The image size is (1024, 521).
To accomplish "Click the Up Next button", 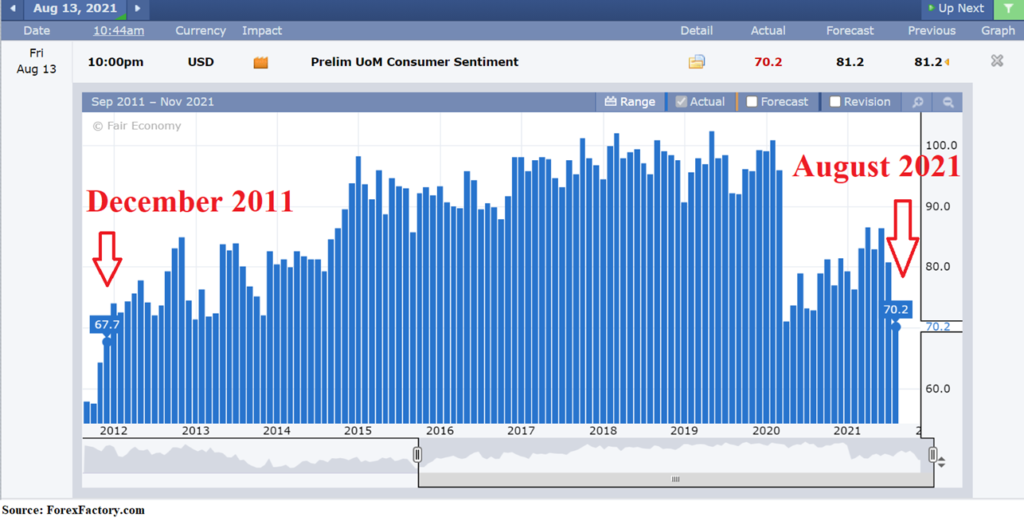I will click(956, 8).
